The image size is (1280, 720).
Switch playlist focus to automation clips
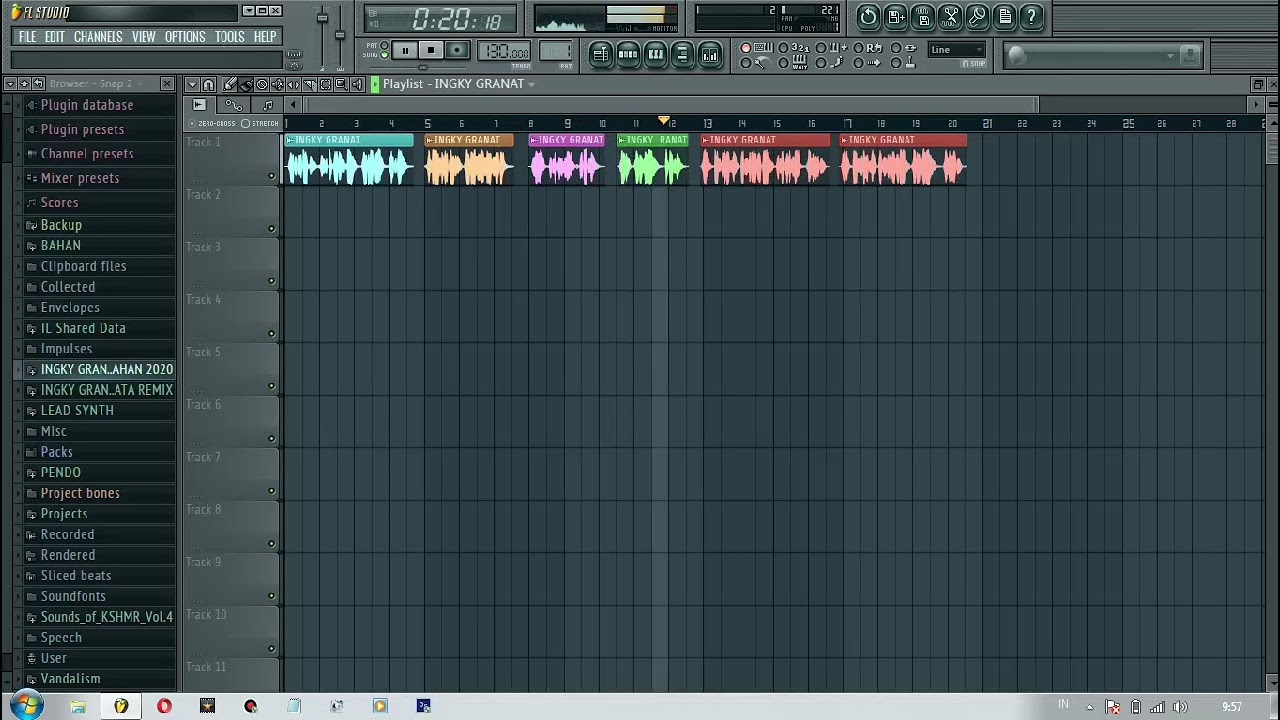[x=233, y=105]
